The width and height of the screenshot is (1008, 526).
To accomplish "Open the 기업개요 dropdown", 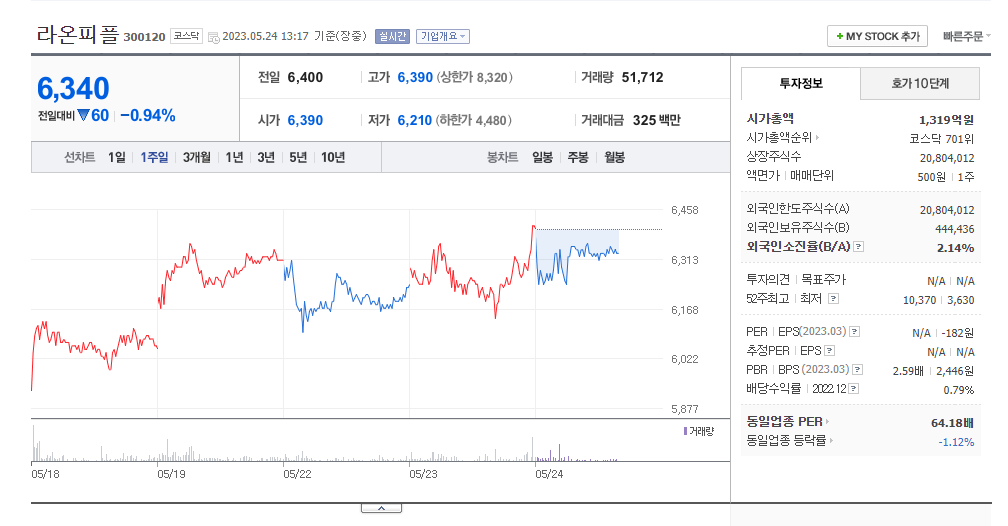I will coord(443,37).
